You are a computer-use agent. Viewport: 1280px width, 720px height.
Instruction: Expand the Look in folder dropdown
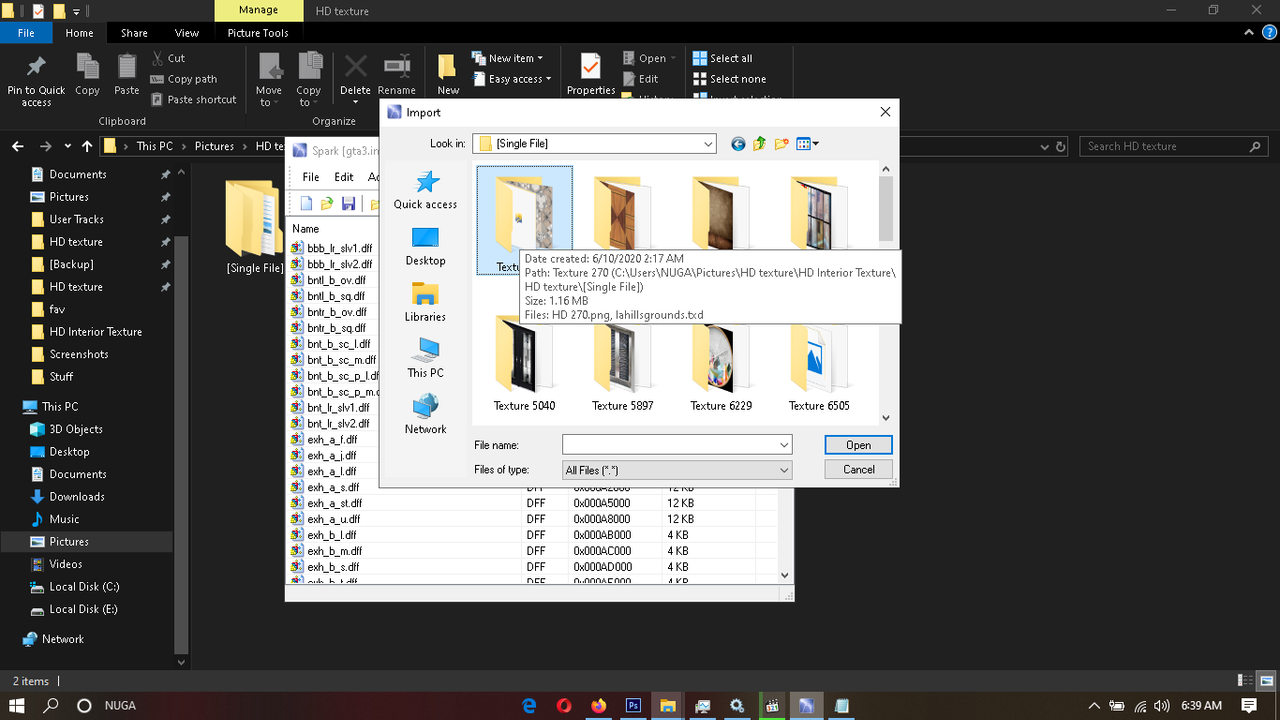click(x=708, y=144)
